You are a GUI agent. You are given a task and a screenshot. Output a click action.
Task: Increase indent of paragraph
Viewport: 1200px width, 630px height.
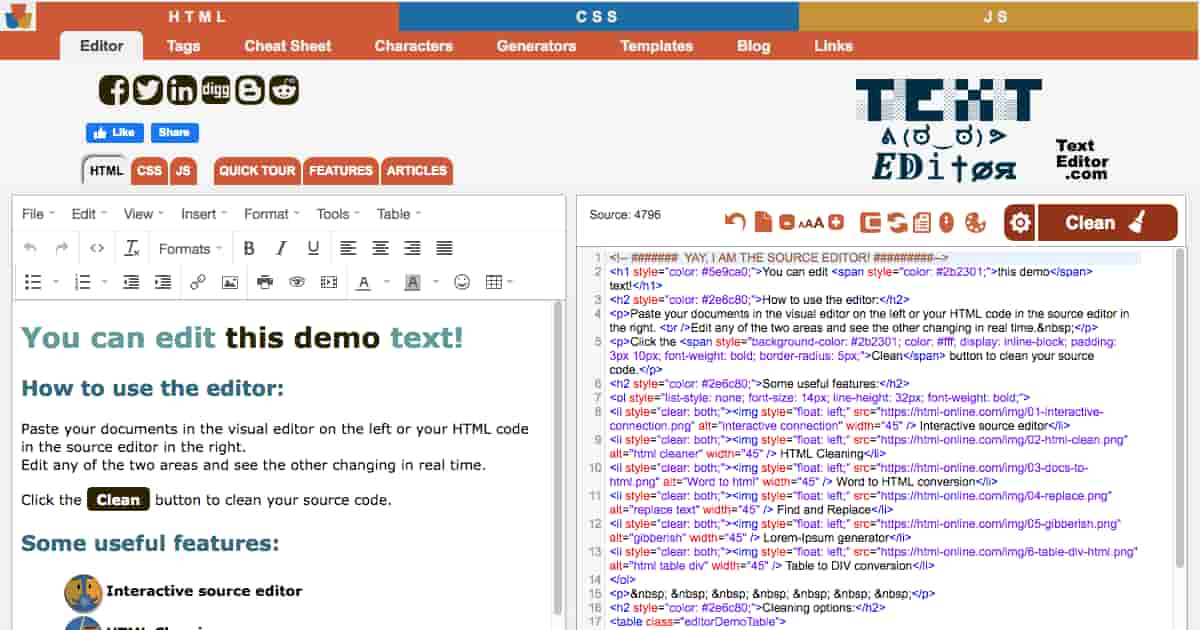pos(163,282)
